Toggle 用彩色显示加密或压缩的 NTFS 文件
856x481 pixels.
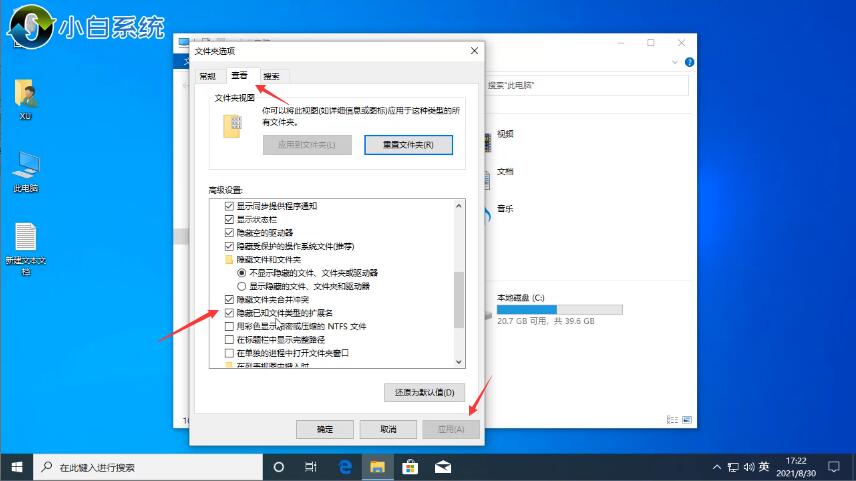(229, 326)
